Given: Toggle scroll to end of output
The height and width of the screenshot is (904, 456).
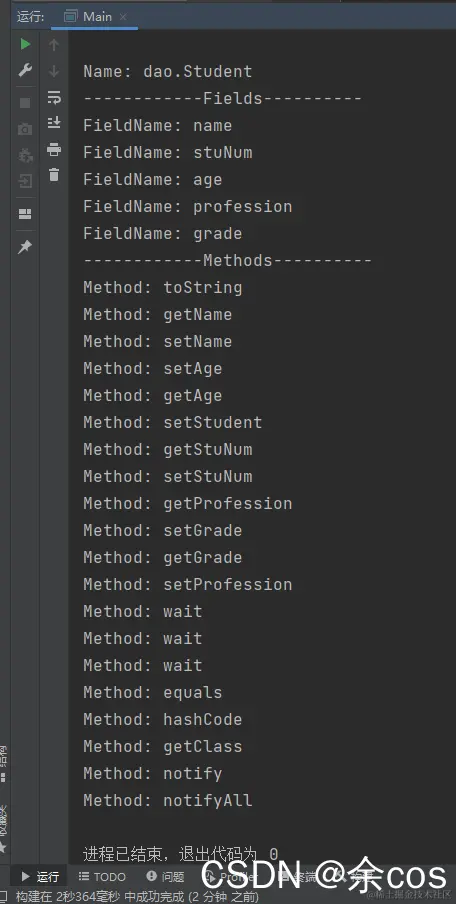Looking at the screenshot, I should 54,122.
